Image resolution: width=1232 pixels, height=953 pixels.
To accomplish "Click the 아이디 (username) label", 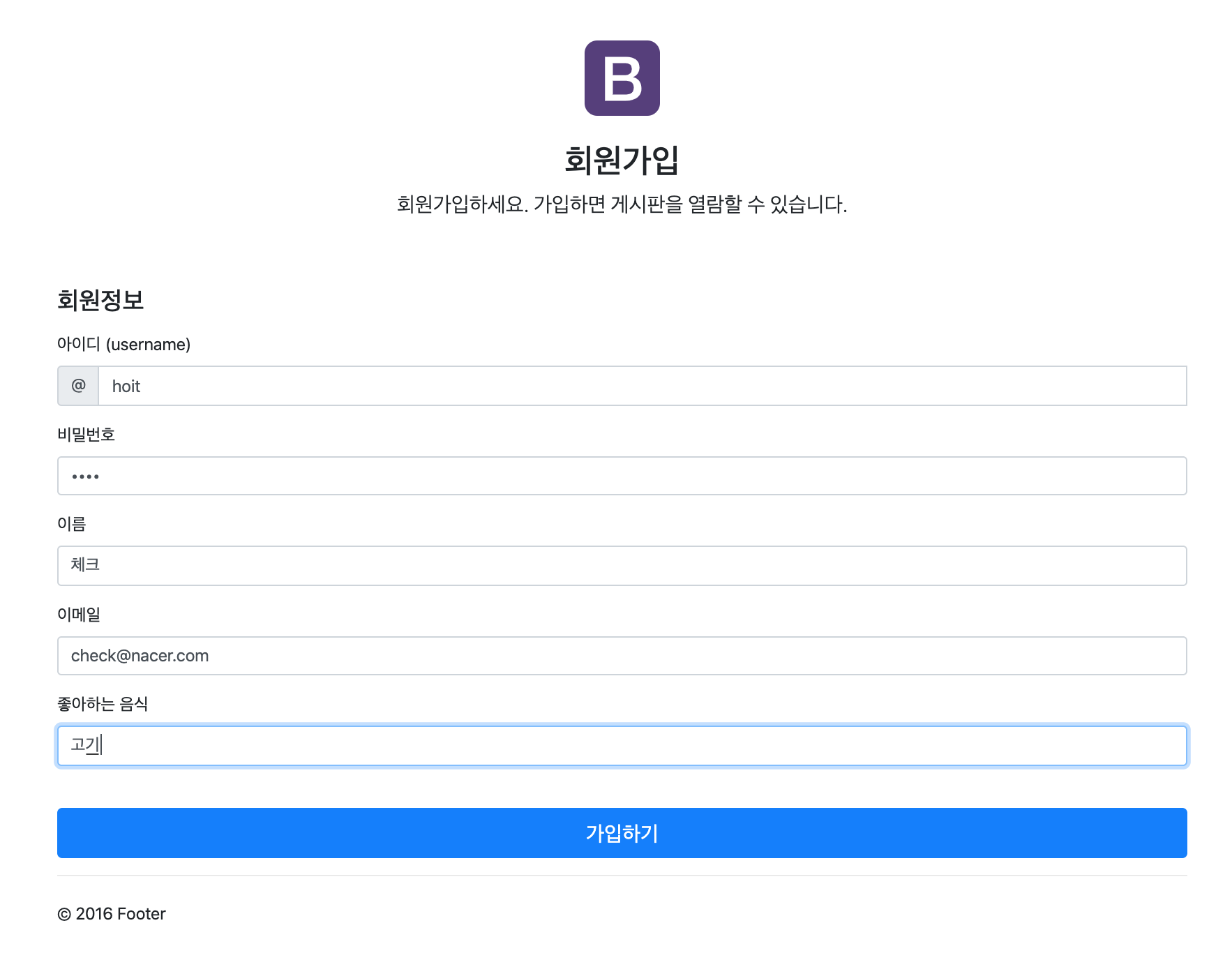I will tap(123, 345).
